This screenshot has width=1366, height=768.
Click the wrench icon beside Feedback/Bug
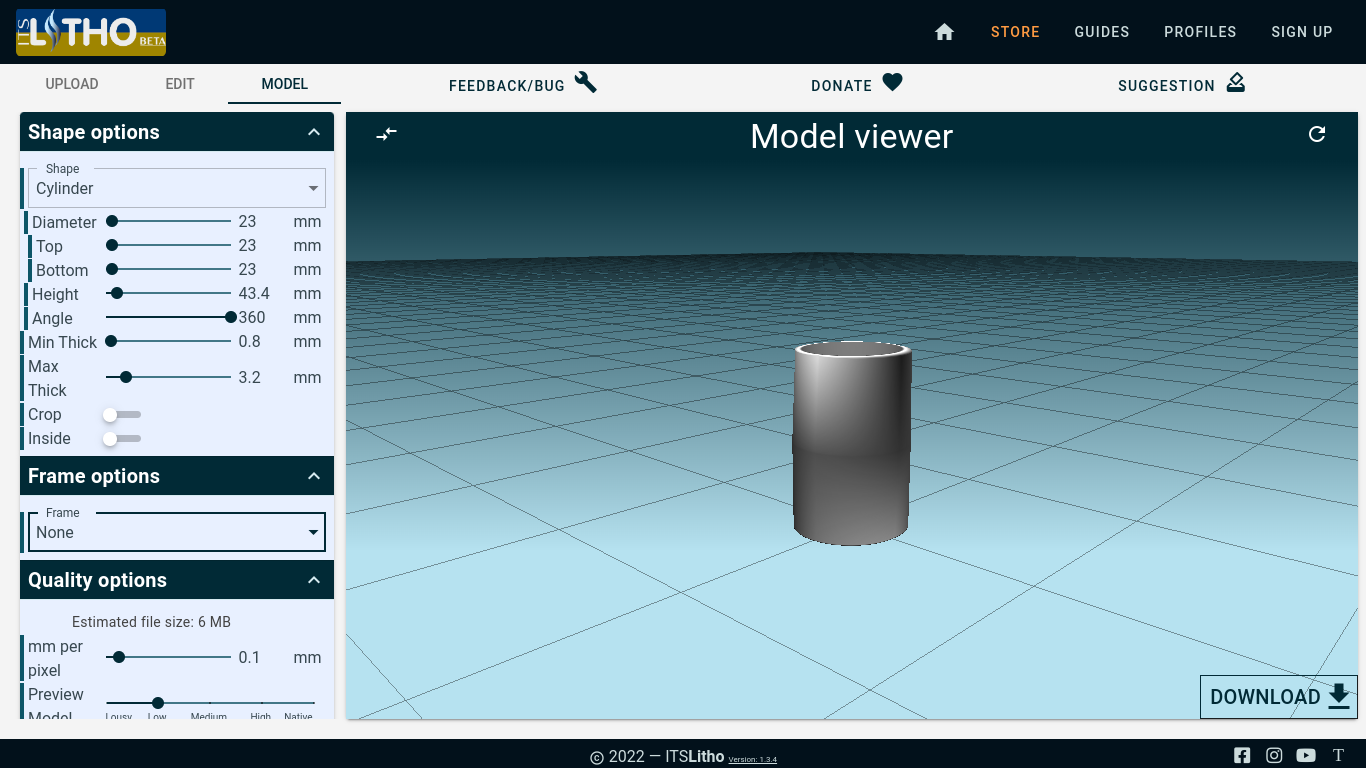pyautogui.click(x=586, y=83)
